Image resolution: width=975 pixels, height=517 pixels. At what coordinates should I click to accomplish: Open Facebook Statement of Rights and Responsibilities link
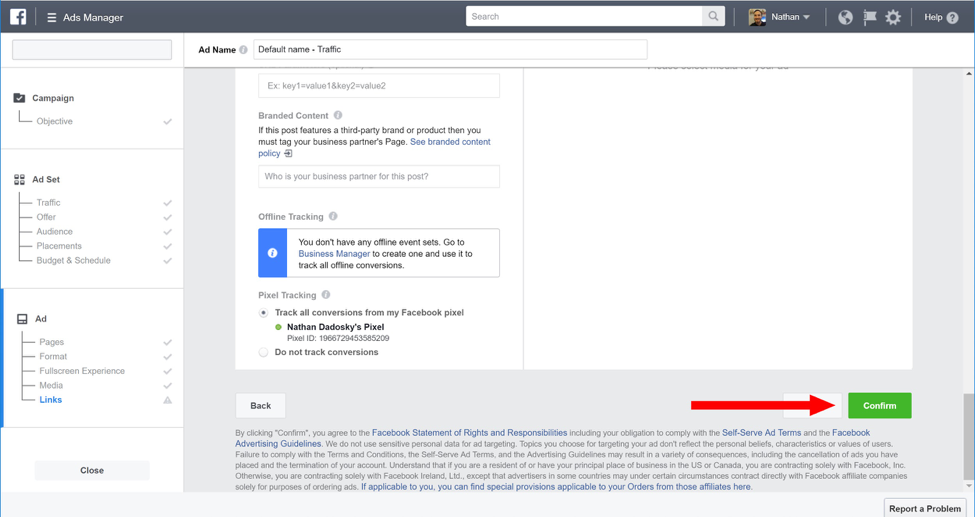469,432
